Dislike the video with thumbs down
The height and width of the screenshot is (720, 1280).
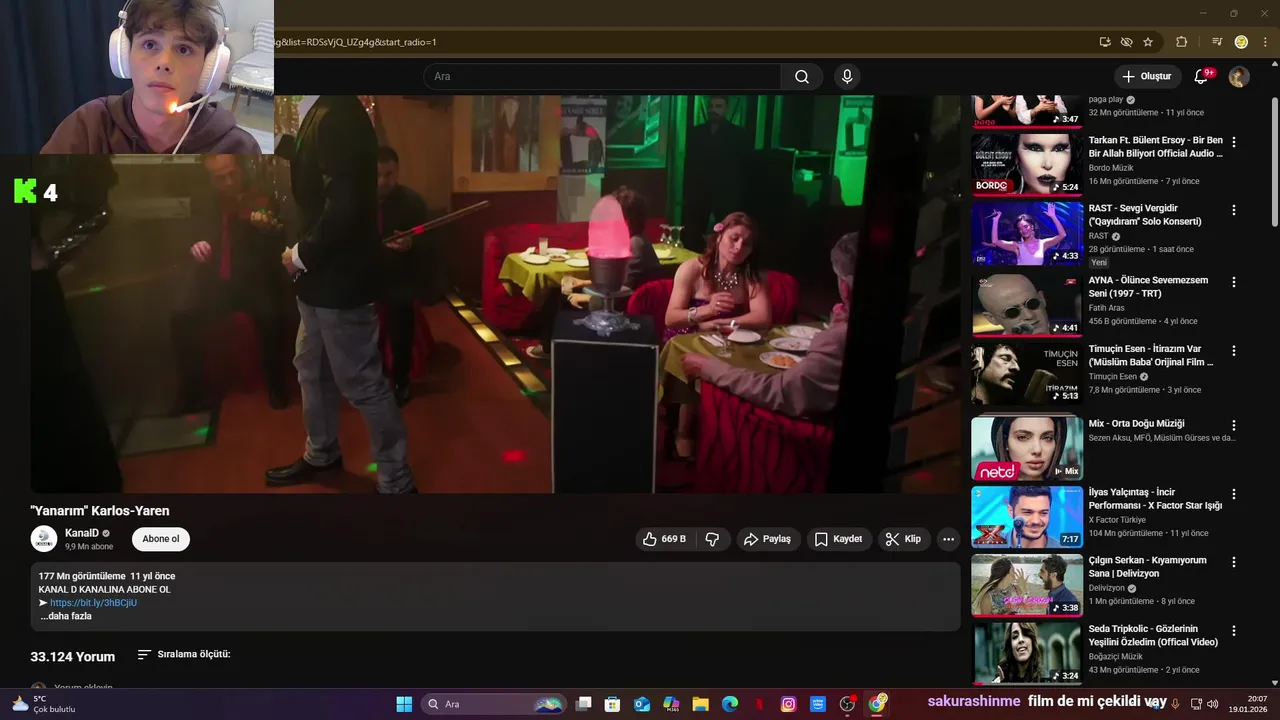(x=713, y=539)
